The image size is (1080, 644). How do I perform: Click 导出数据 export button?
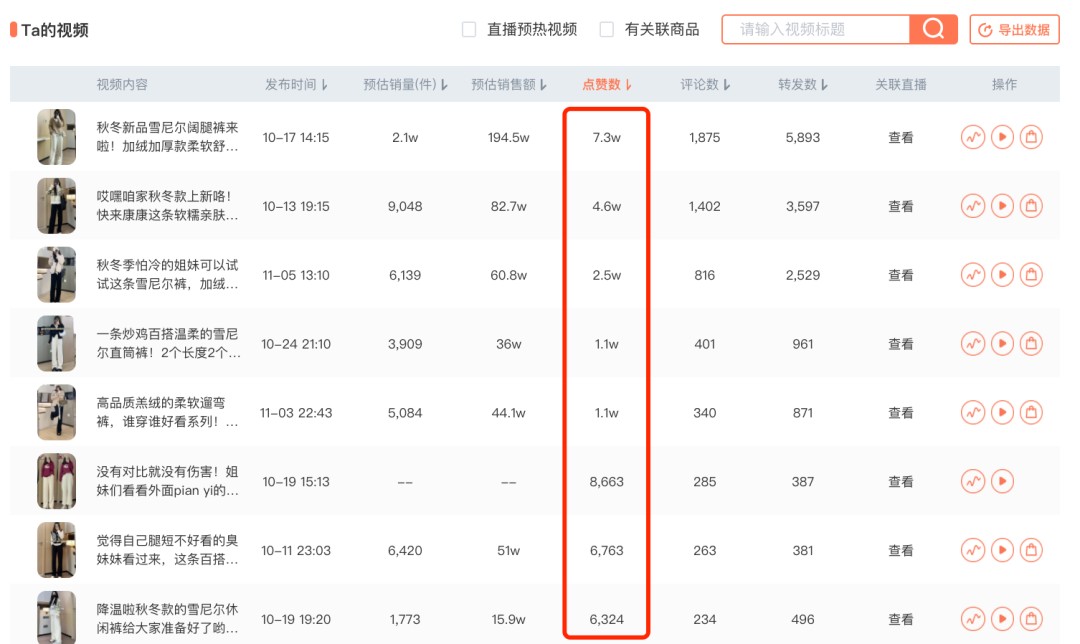[x=1015, y=30]
